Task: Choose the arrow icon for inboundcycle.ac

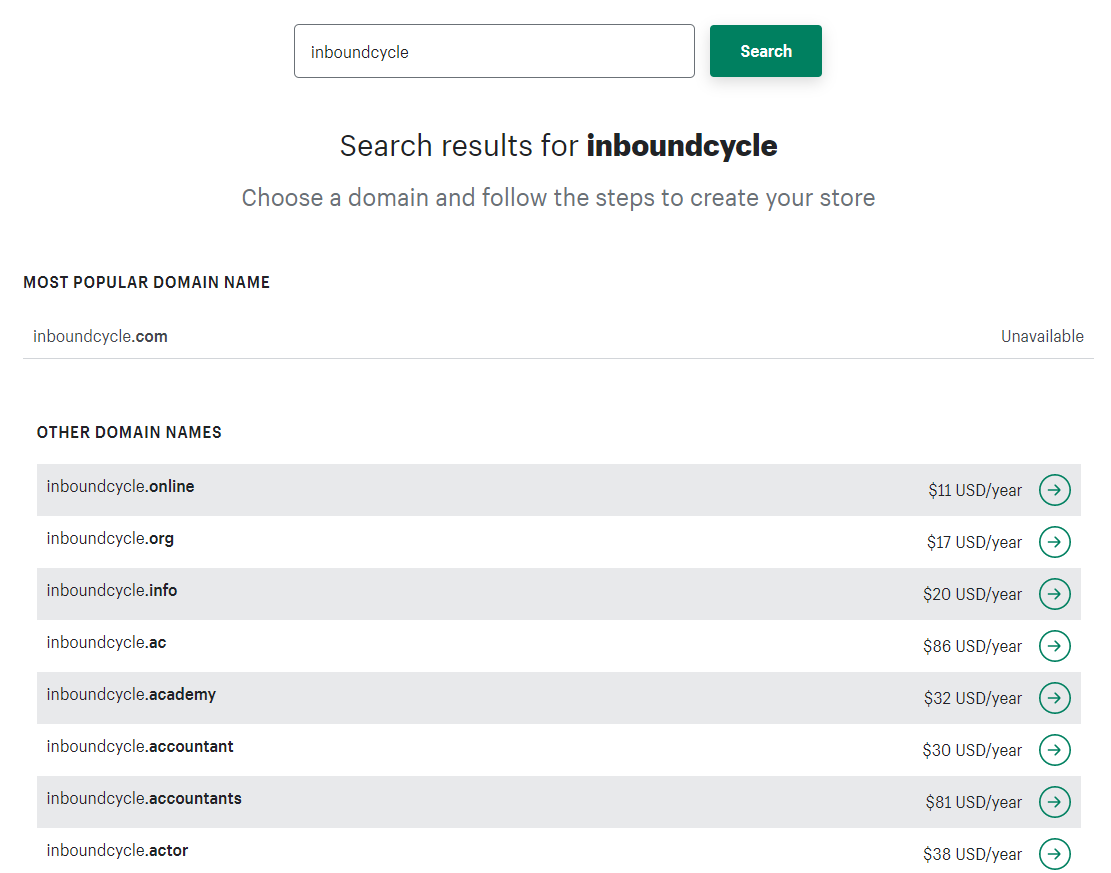Action: 1054,646
